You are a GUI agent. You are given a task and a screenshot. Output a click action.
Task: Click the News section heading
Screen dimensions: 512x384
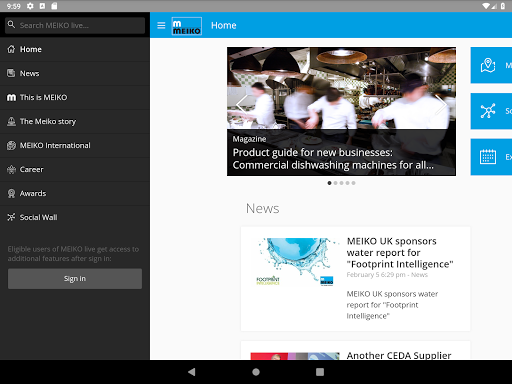point(263,208)
